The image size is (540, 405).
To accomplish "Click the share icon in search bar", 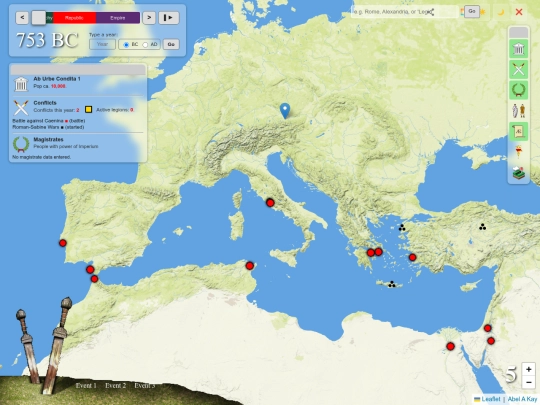I will 430,12.
